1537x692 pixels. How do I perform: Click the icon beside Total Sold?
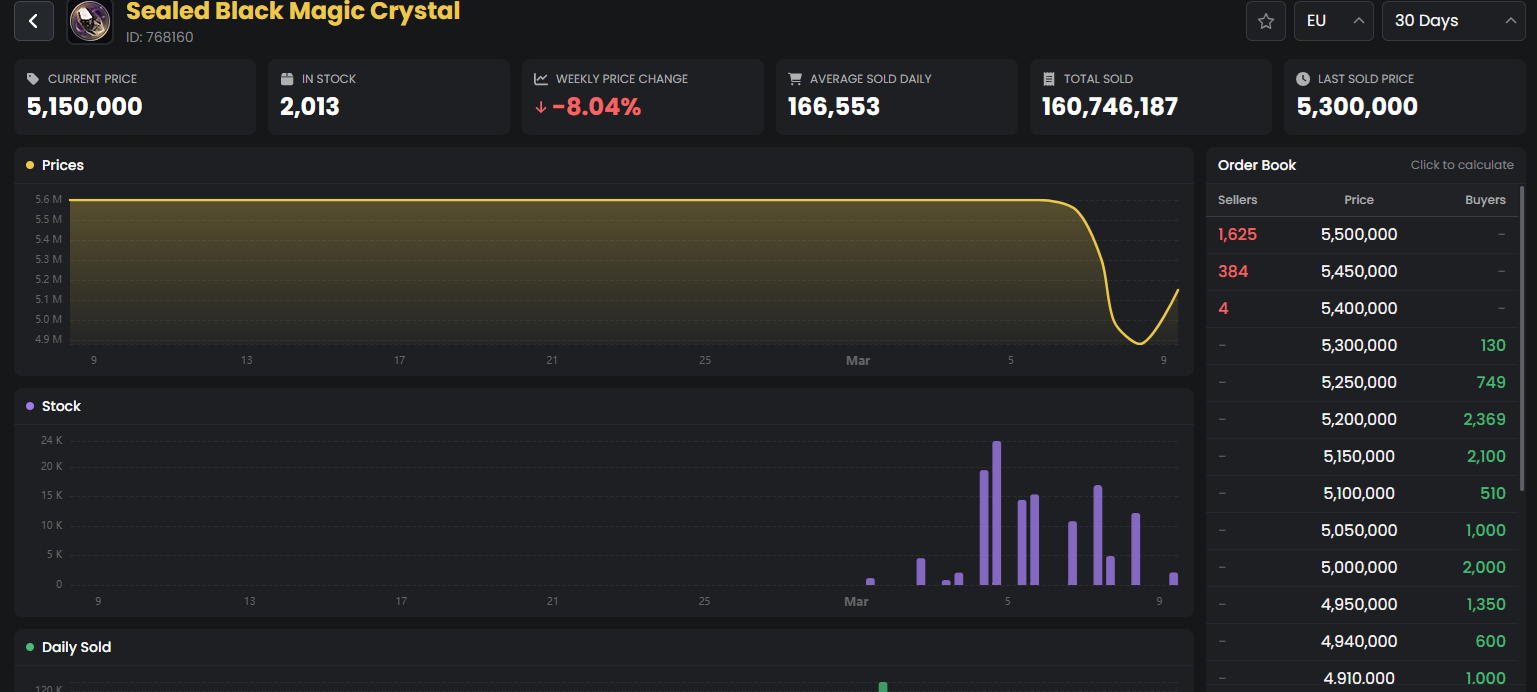[1048, 79]
